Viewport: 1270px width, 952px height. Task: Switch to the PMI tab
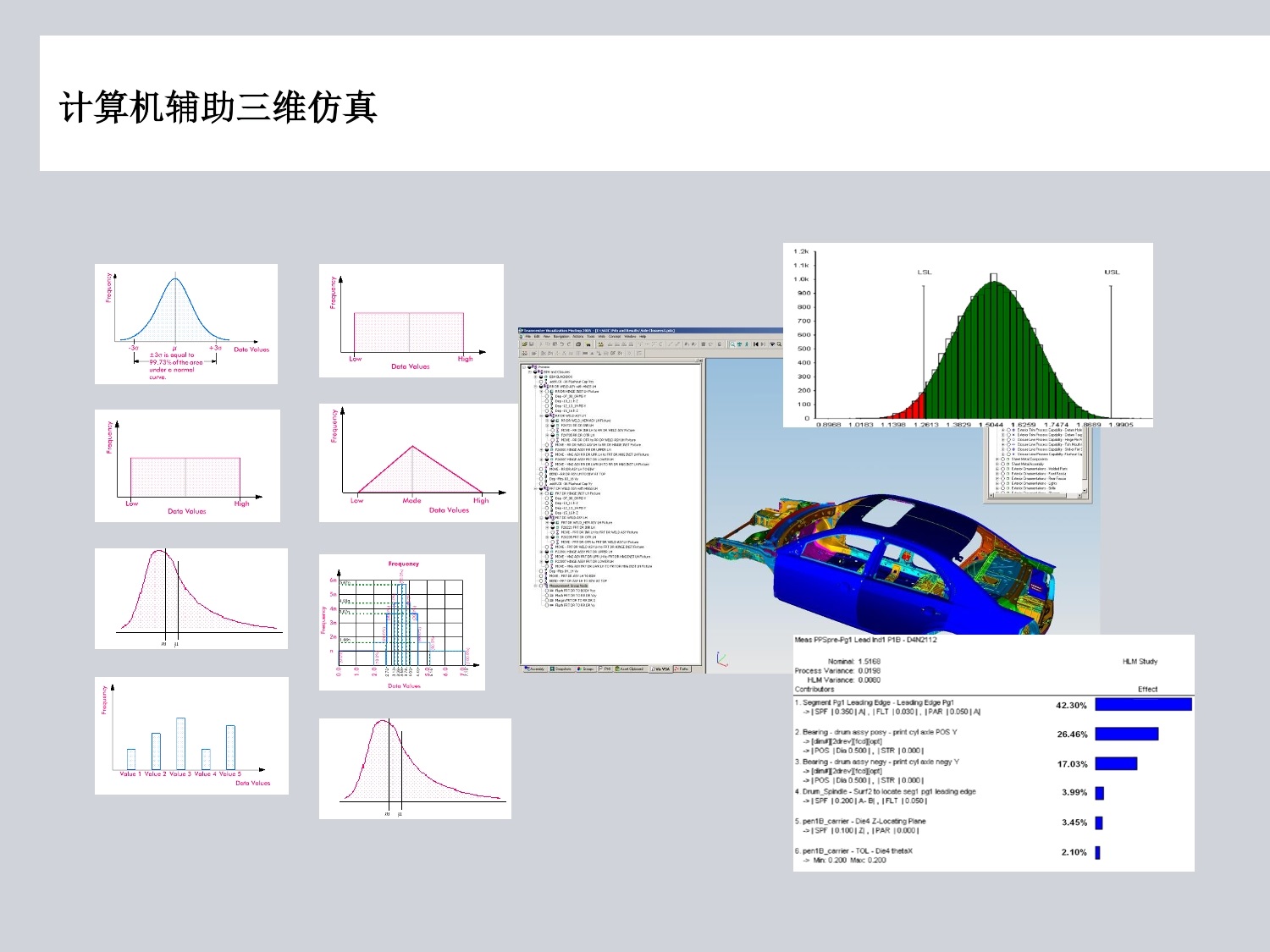point(605,669)
